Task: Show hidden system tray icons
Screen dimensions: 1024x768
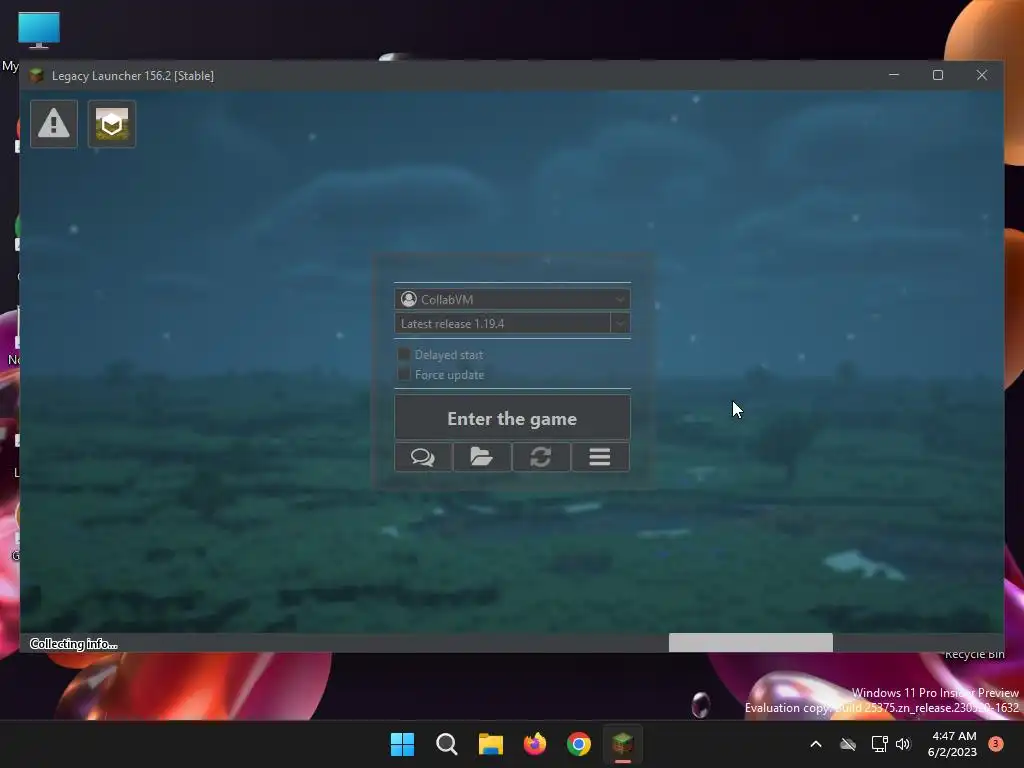Action: pyautogui.click(x=816, y=744)
